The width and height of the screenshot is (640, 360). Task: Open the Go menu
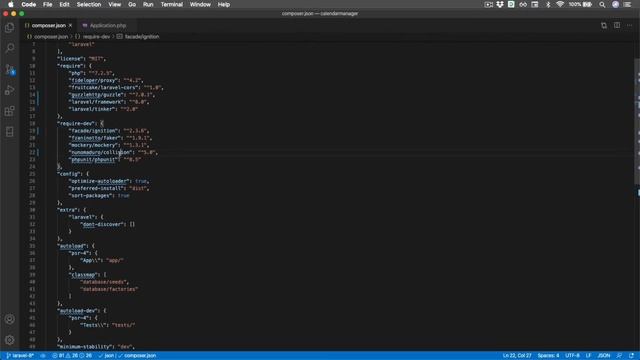tap(132, 4)
